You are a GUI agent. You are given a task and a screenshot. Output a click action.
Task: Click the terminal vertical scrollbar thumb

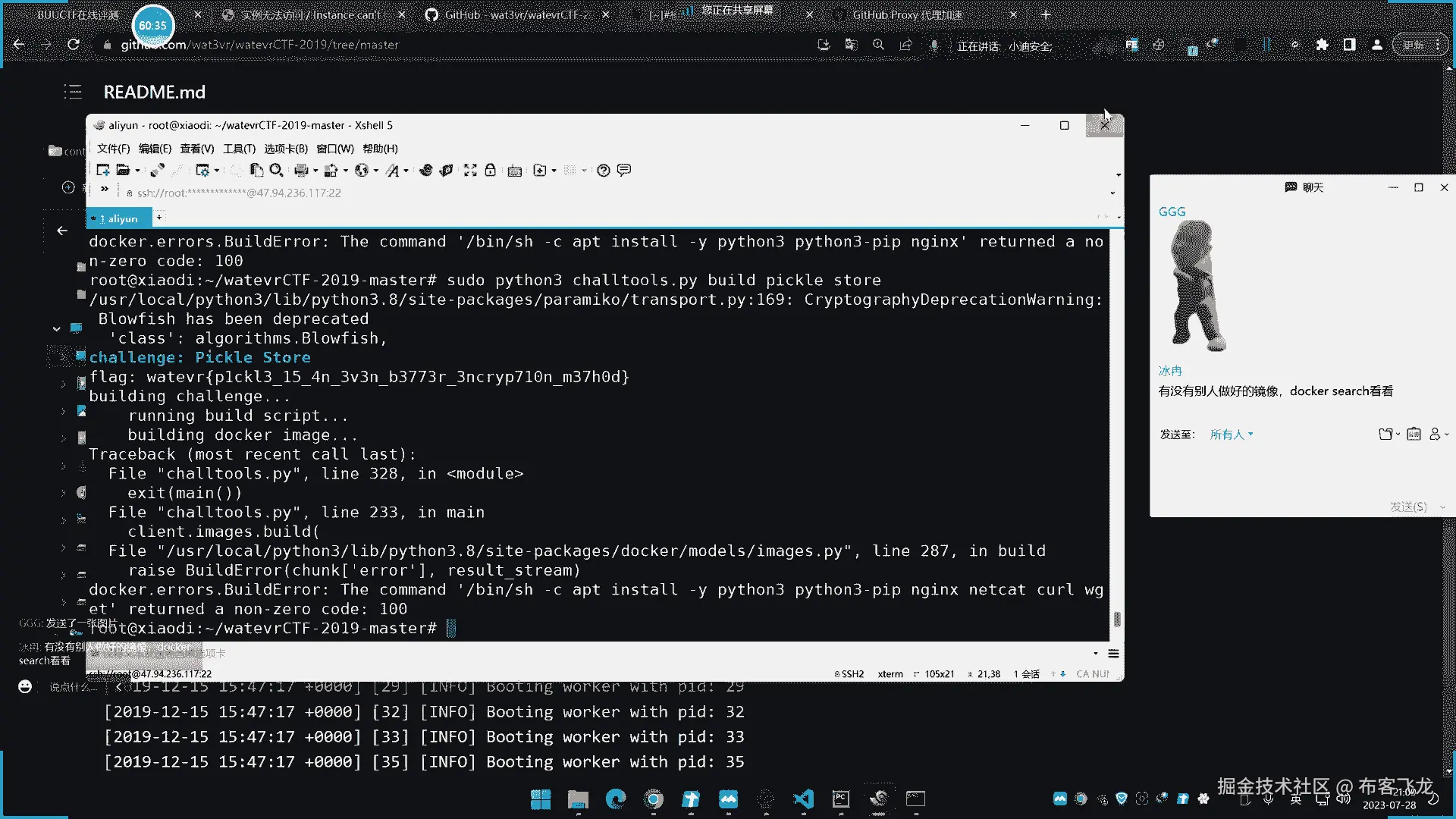(1116, 620)
